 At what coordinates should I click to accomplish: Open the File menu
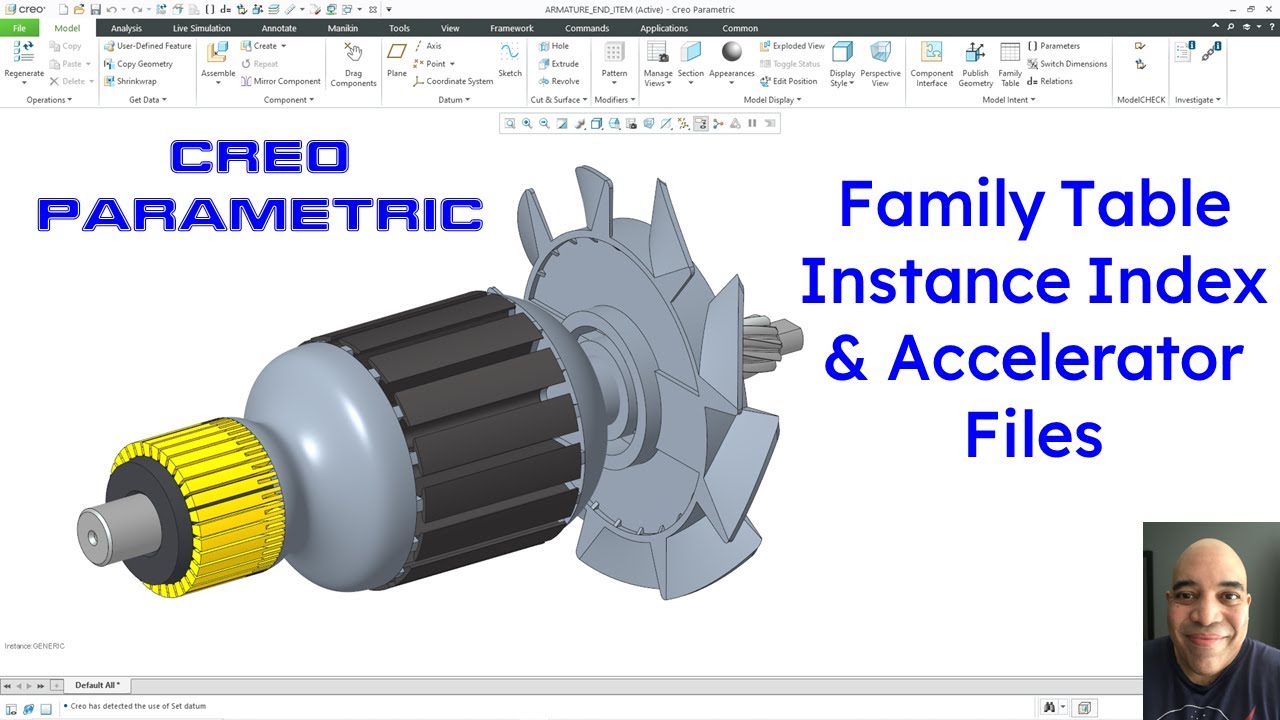pos(19,28)
